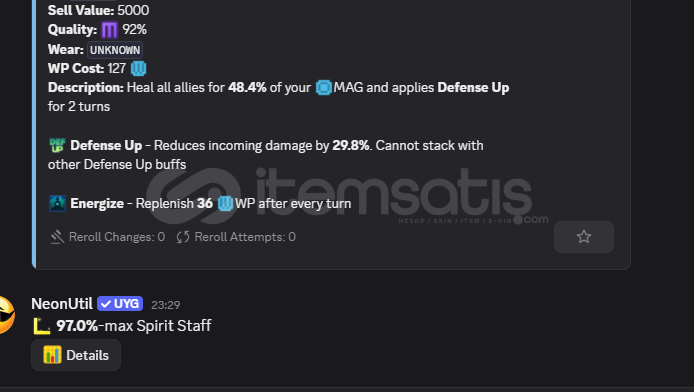Click the bold Defense Up heading
Image resolution: width=694 pixels, height=392 pixels.
click(x=106, y=146)
